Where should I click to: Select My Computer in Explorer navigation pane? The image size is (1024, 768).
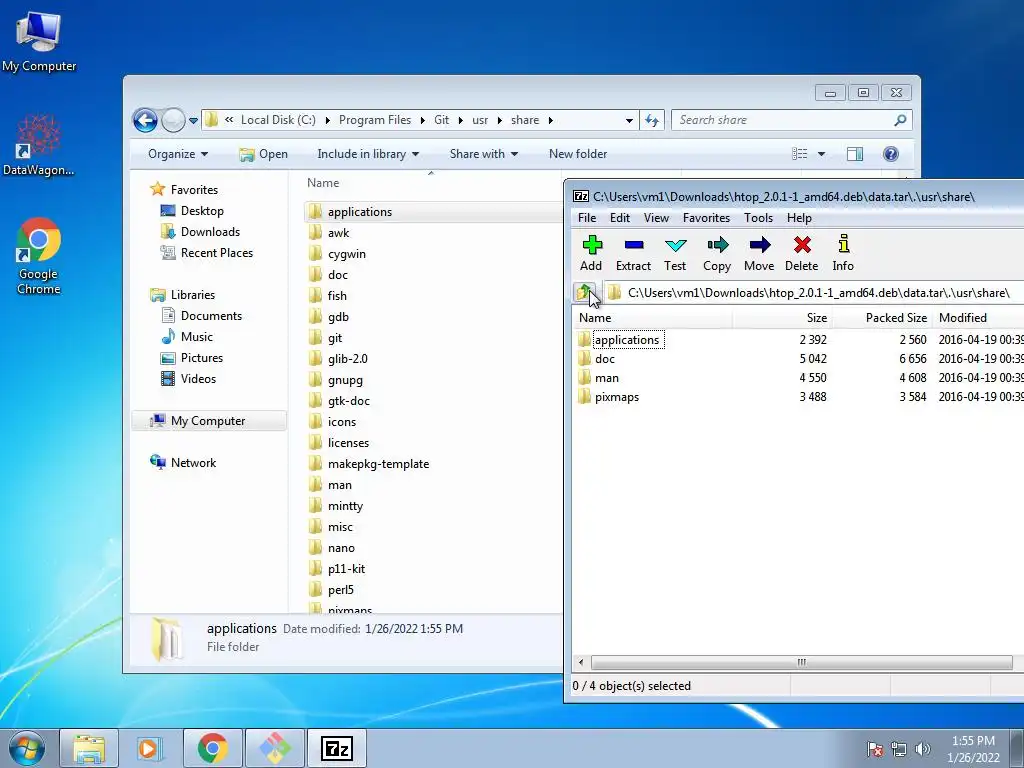(208, 421)
